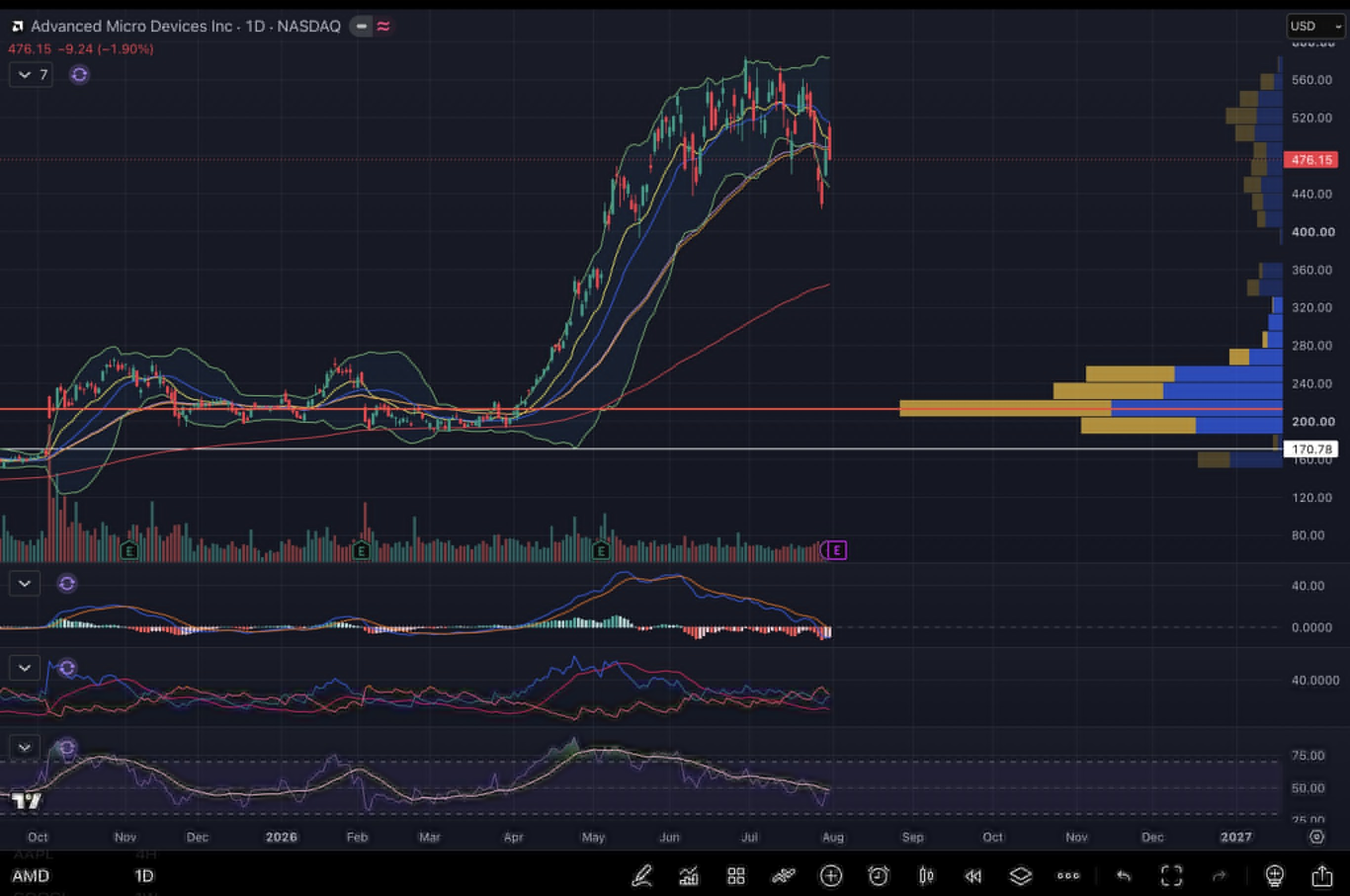Screen dimensions: 1350x896
Task: Tap the plus-in-circle add icon
Action: (831, 875)
